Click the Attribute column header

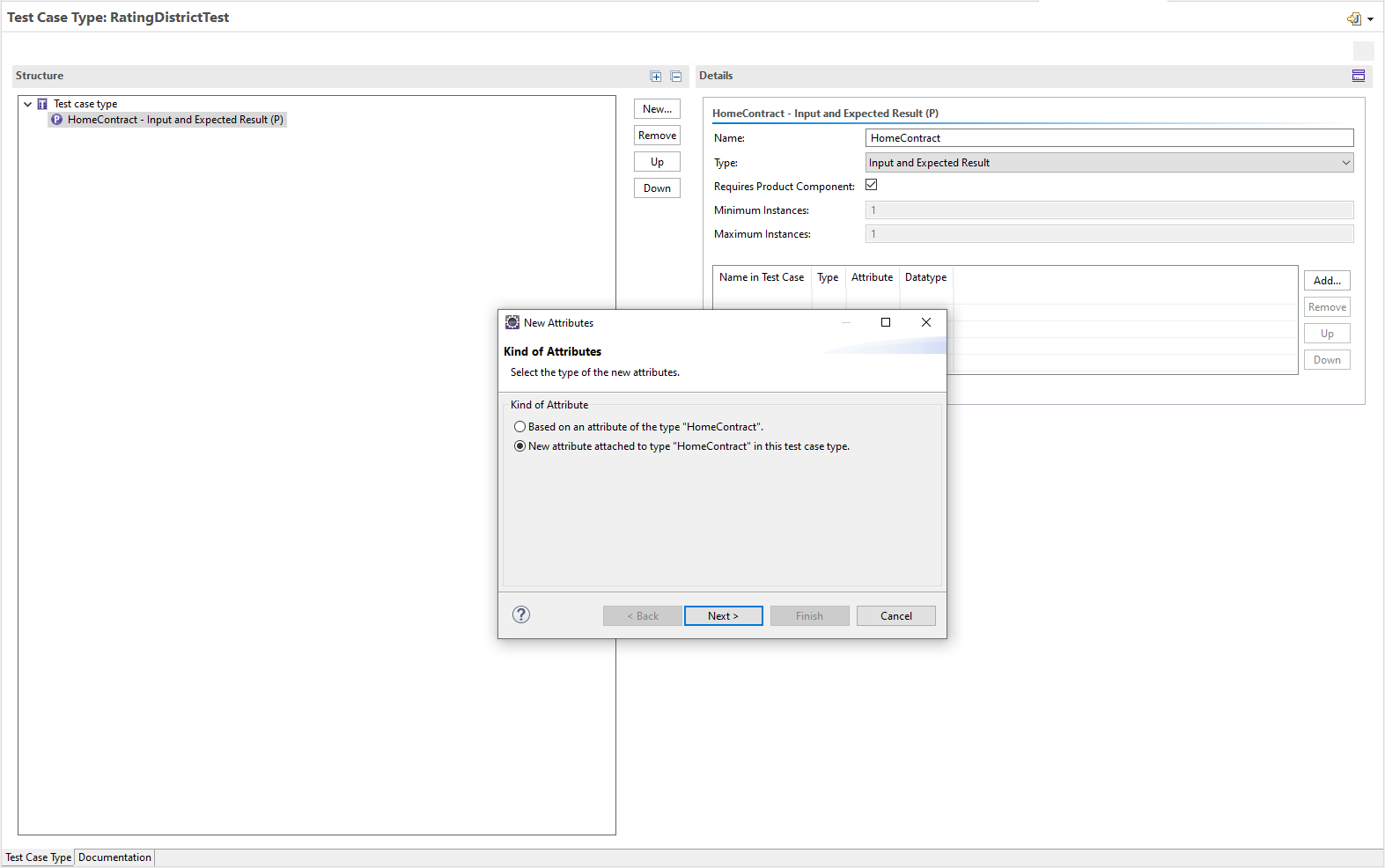point(872,277)
